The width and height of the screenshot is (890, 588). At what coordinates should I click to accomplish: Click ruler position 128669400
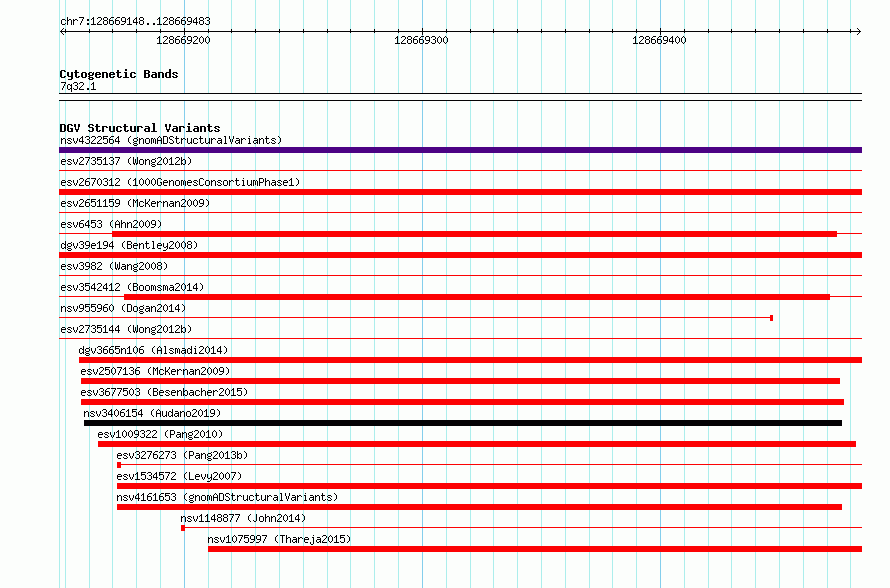pos(659,40)
